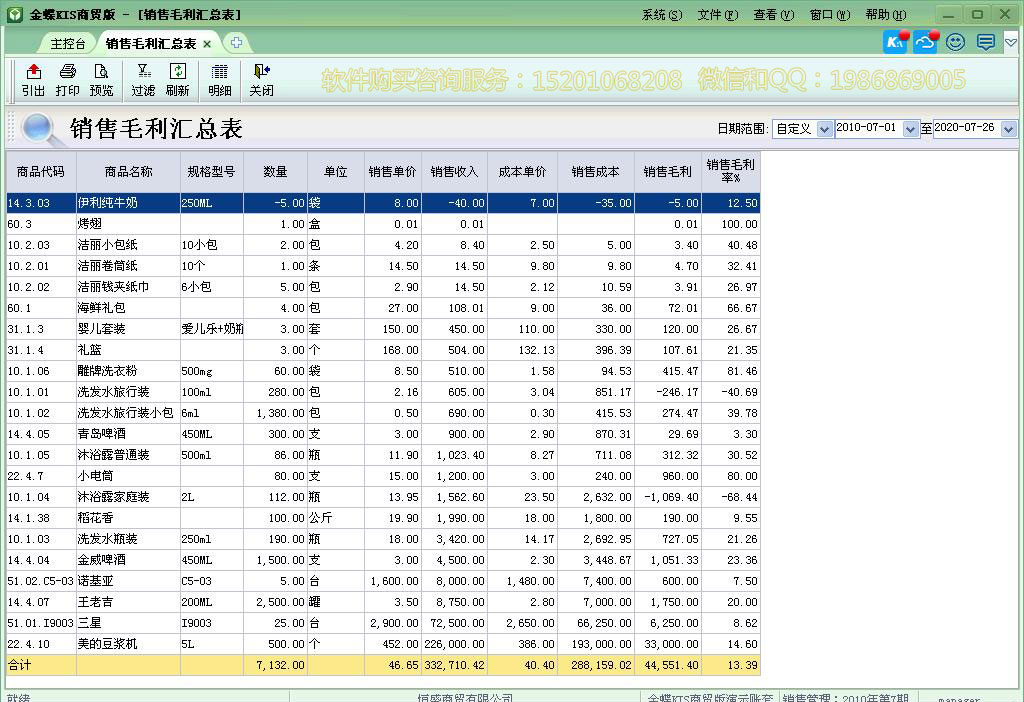Open the 帮助 help menu
Viewport: 1024px width, 702px height.
click(x=884, y=14)
